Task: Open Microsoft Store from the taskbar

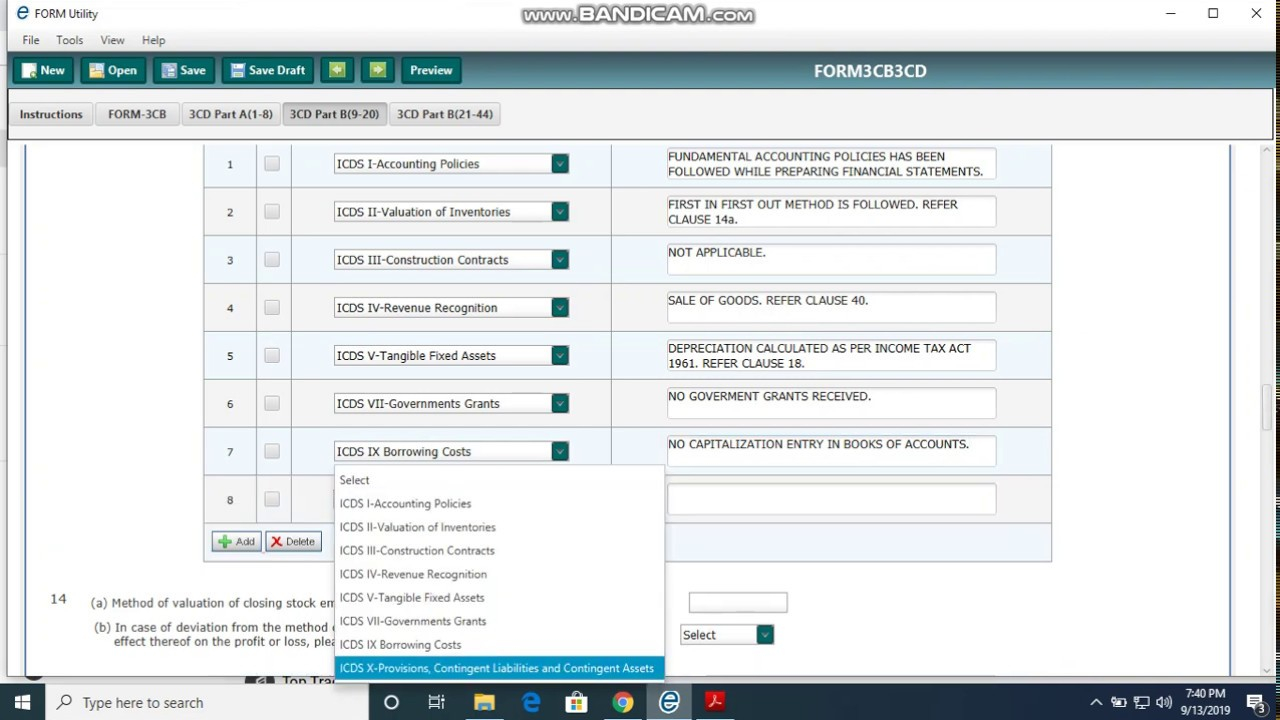Action: (576, 702)
